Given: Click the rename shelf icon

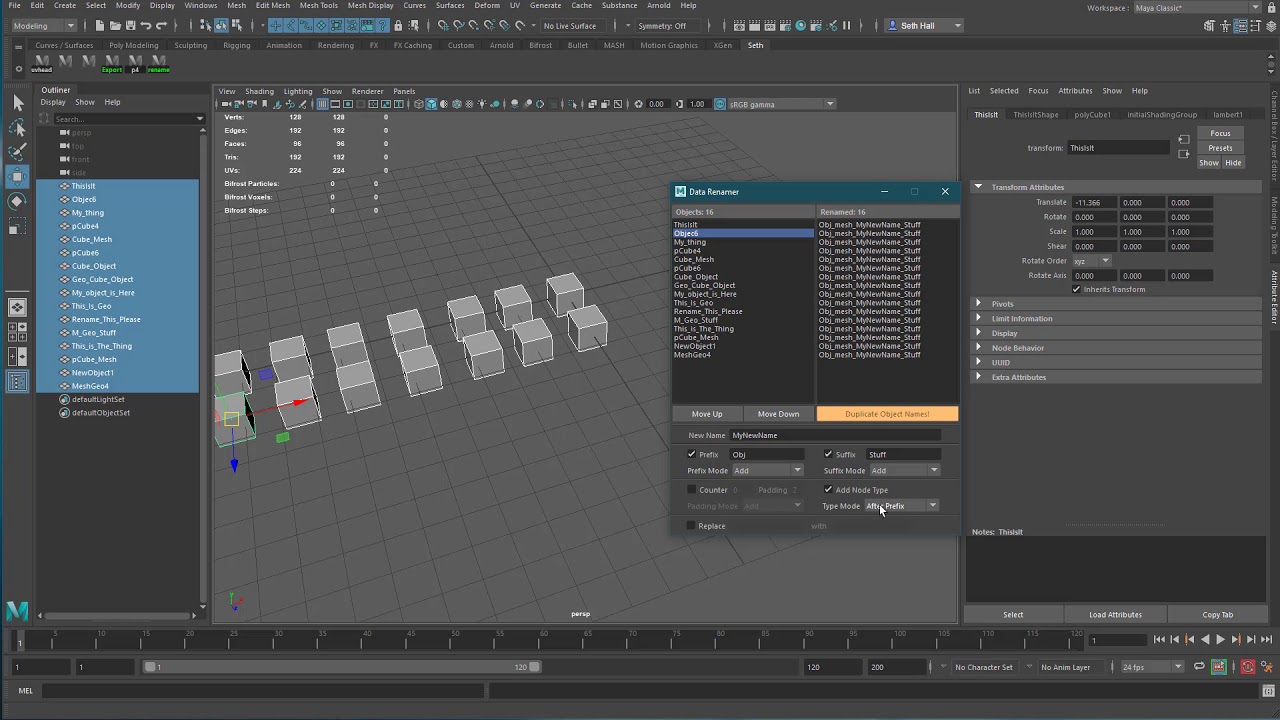Looking at the screenshot, I should (158, 64).
